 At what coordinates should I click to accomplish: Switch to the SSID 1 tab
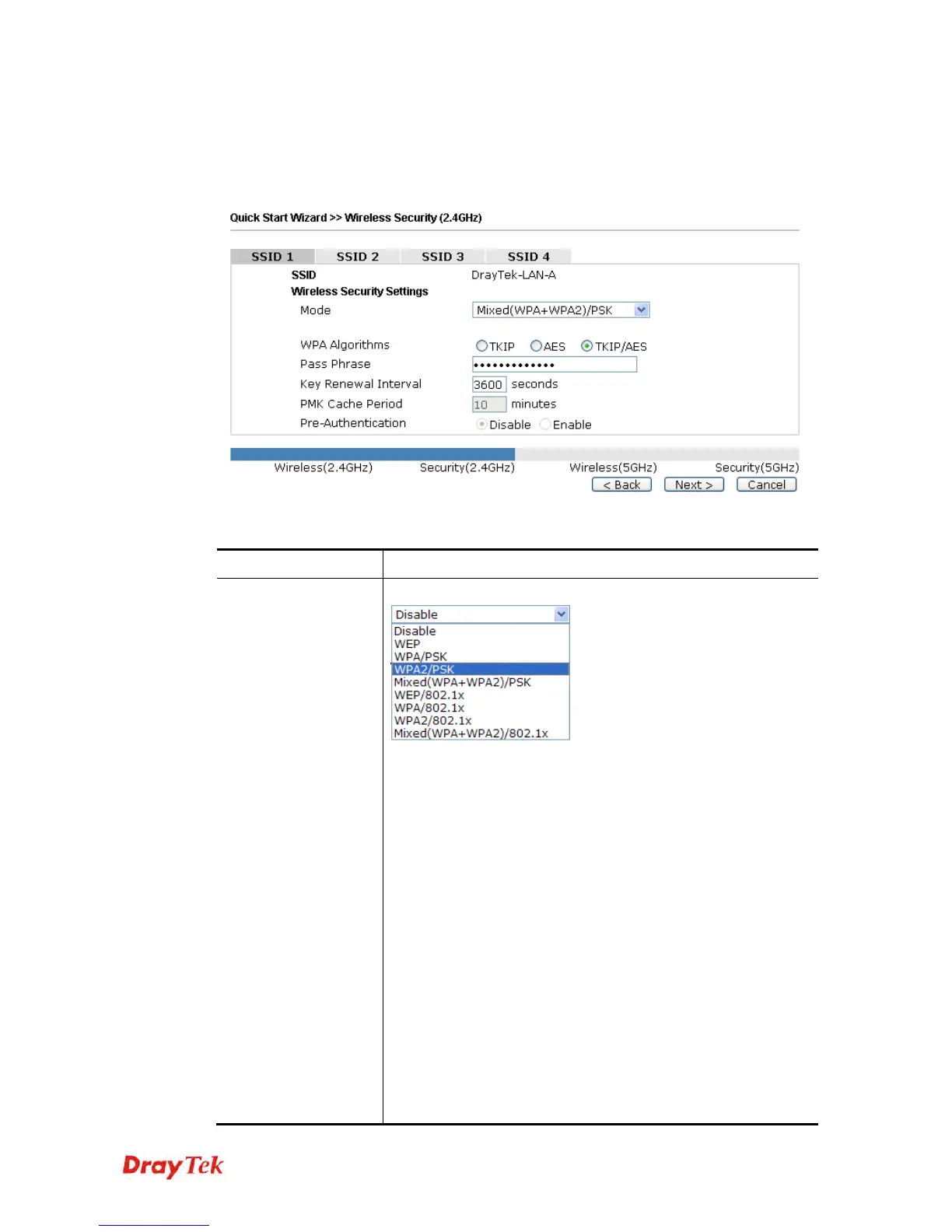pos(272,257)
